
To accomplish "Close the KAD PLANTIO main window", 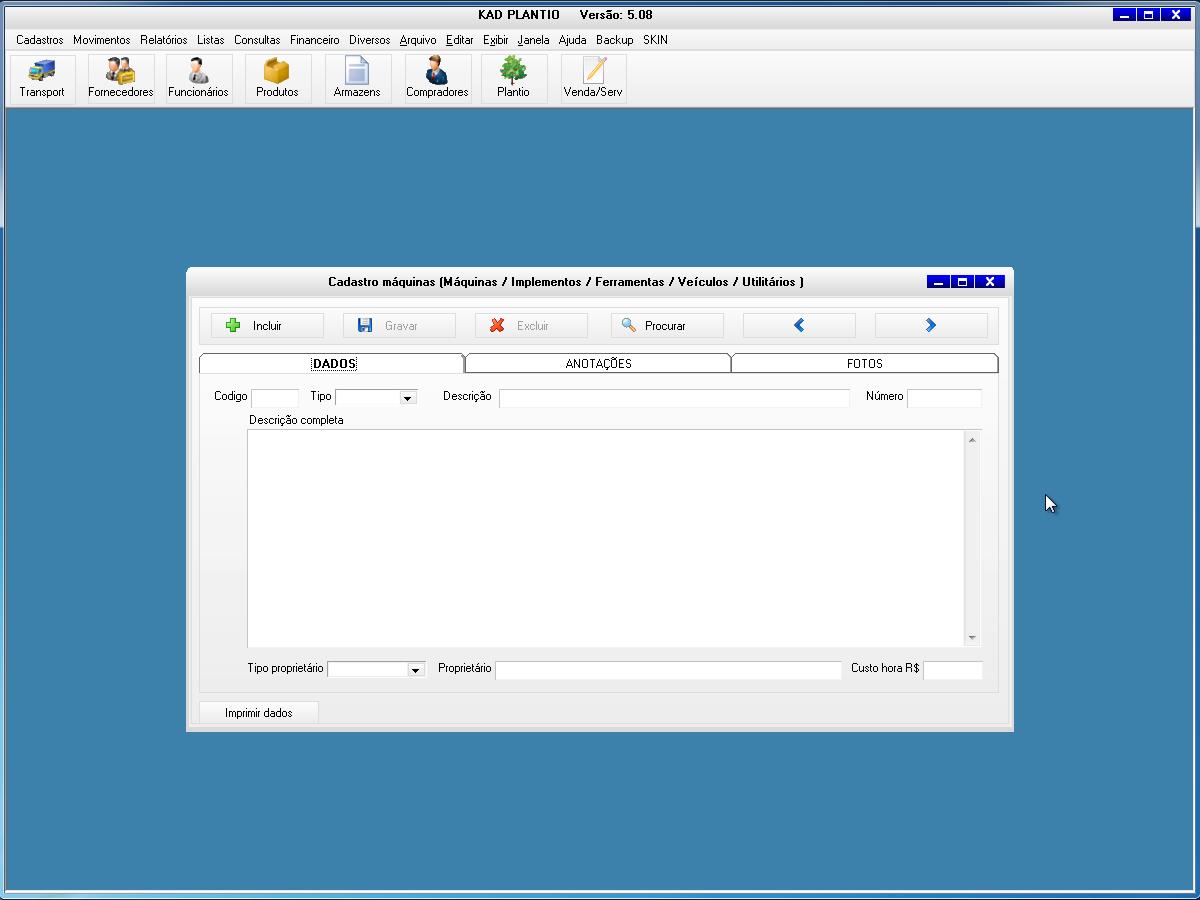I will click(x=1177, y=15).
